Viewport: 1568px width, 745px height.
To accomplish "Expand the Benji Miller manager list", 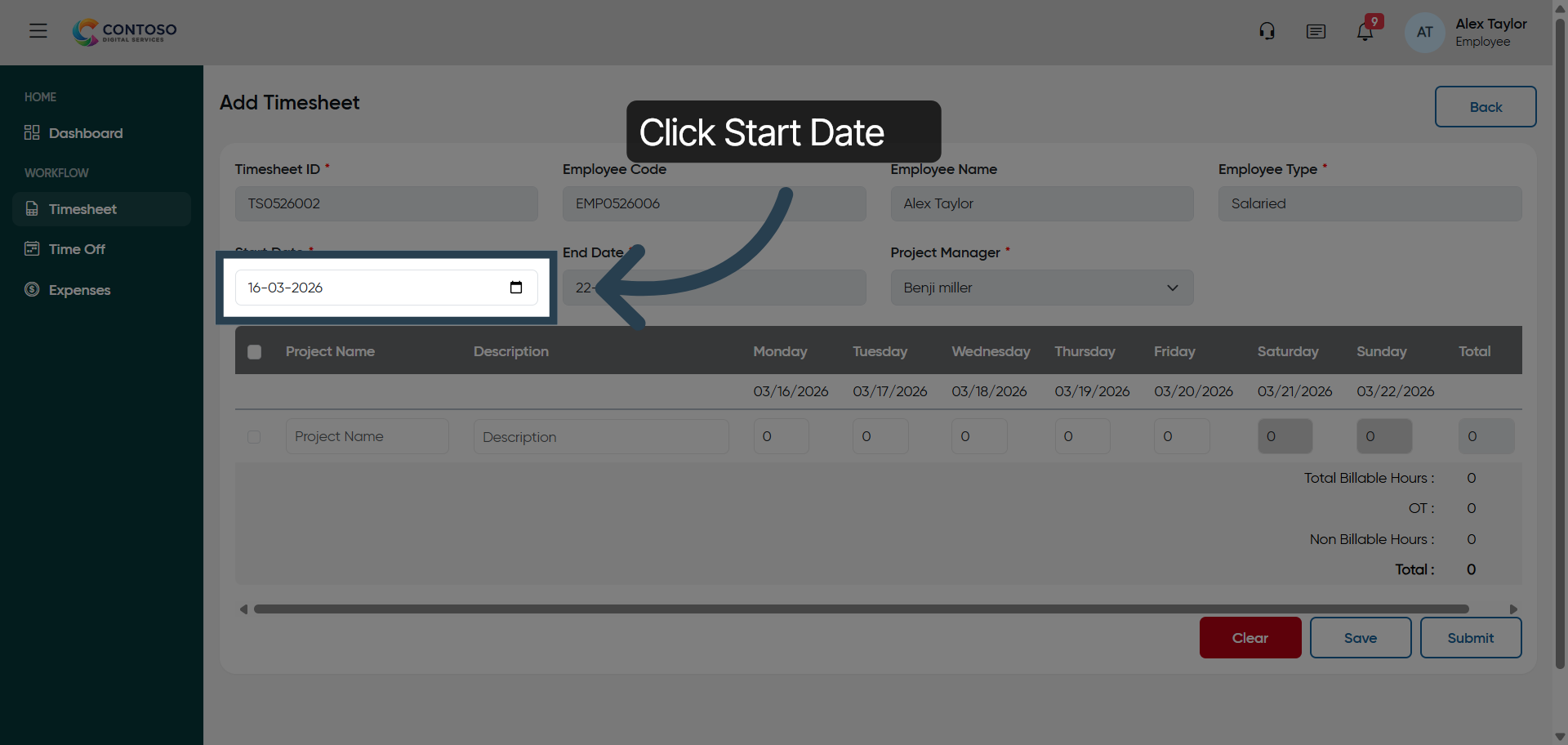I will point(1173,288).
